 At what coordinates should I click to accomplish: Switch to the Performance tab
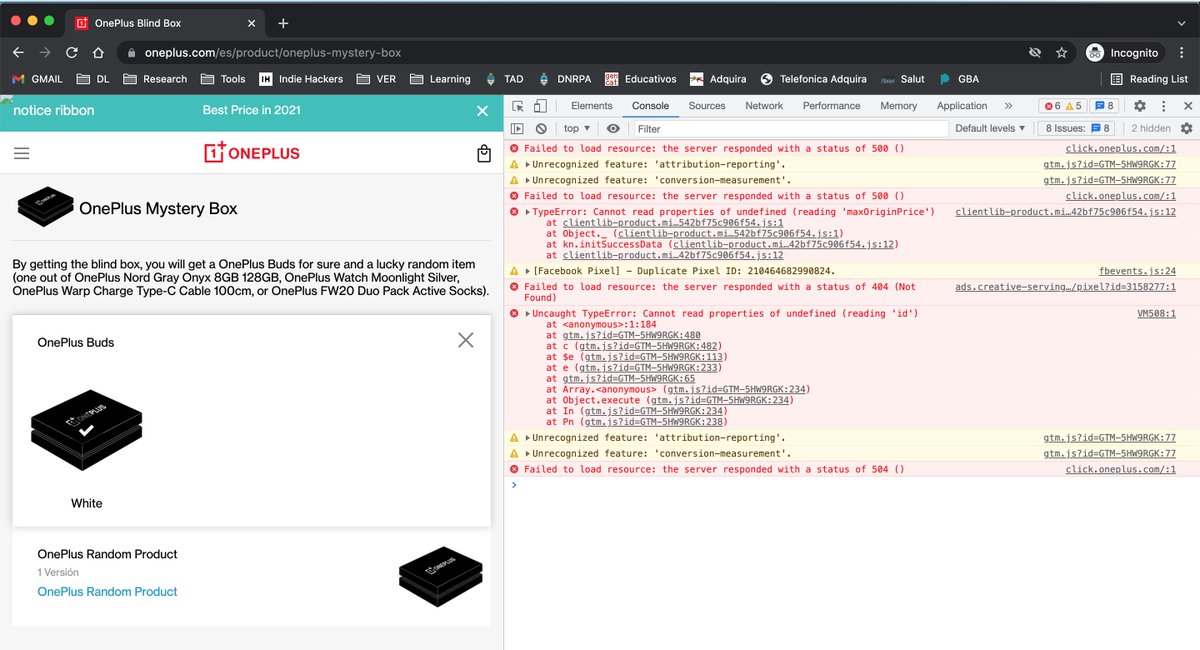(x=831, y=105)
